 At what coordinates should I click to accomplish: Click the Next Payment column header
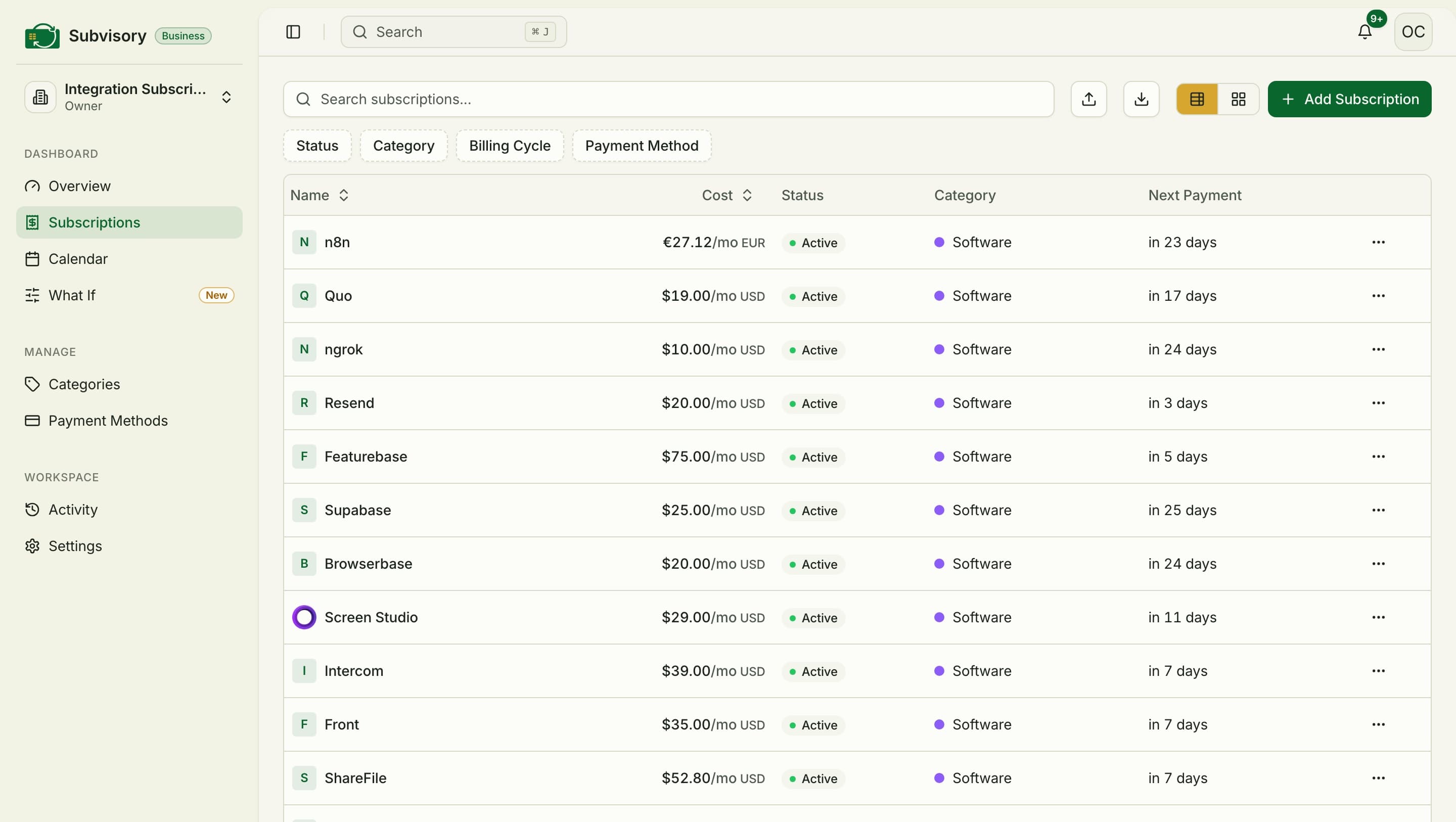[x=1194, y=195]
